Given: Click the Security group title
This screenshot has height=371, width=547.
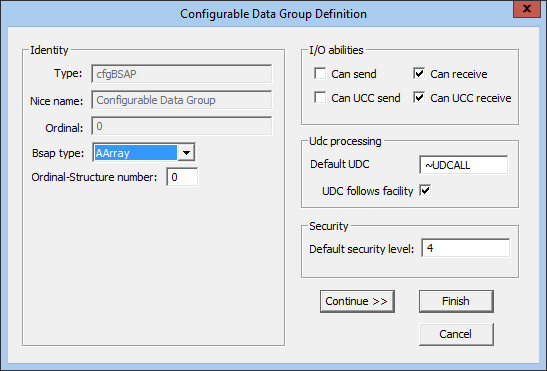Looking at the screenshot, I should 329,226.
